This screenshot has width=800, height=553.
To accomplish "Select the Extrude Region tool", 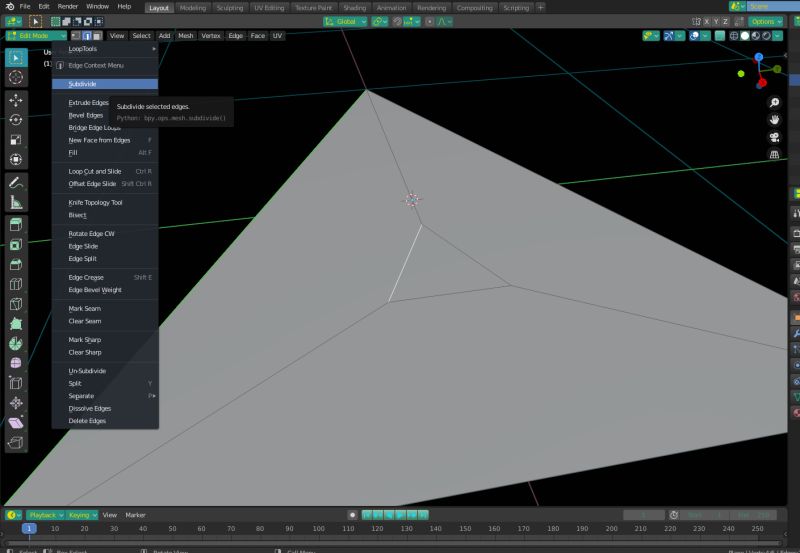I will (x=16, y=225).
